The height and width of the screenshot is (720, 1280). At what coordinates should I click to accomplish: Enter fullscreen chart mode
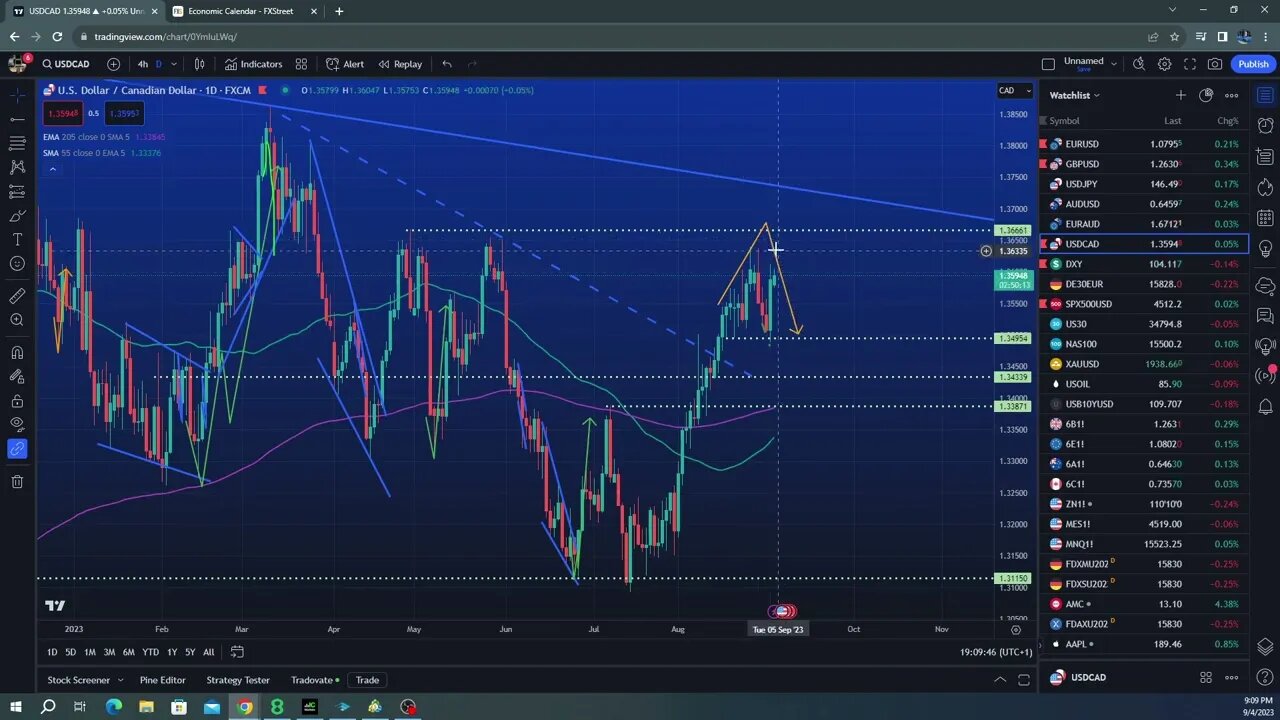pos(1190,64)
